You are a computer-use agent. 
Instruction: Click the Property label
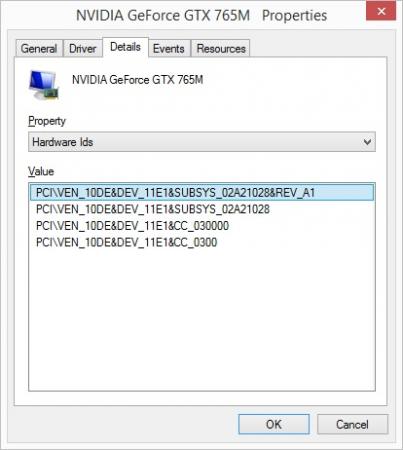(x=47, y=121)
